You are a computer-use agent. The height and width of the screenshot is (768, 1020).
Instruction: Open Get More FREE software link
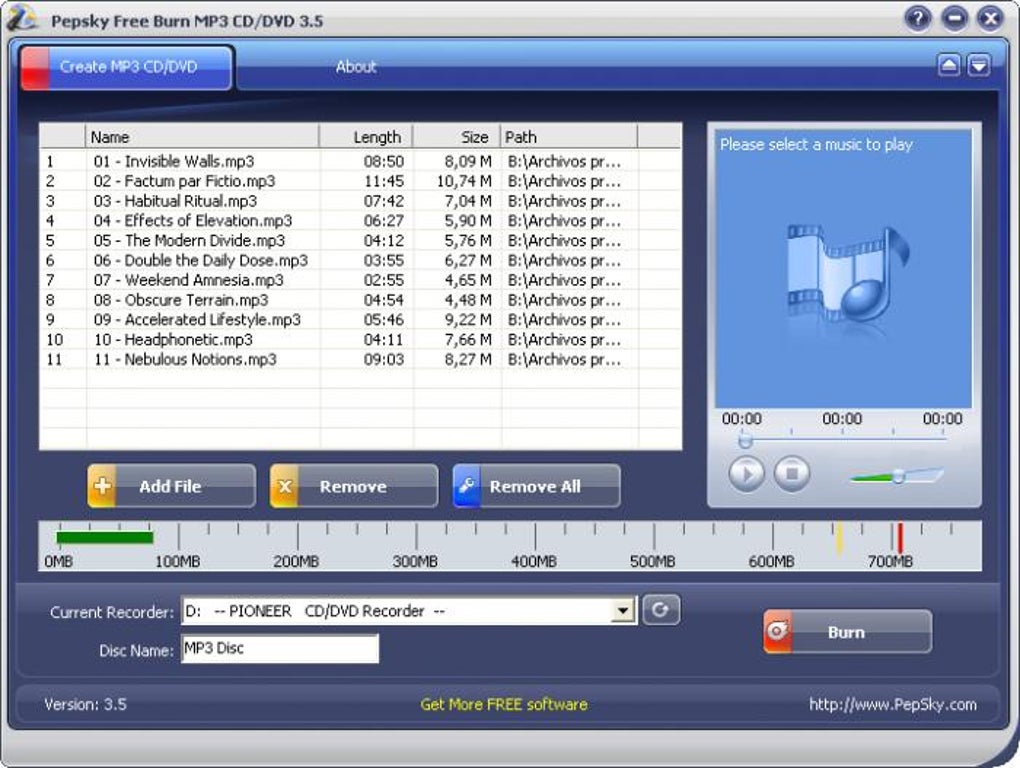503,704
